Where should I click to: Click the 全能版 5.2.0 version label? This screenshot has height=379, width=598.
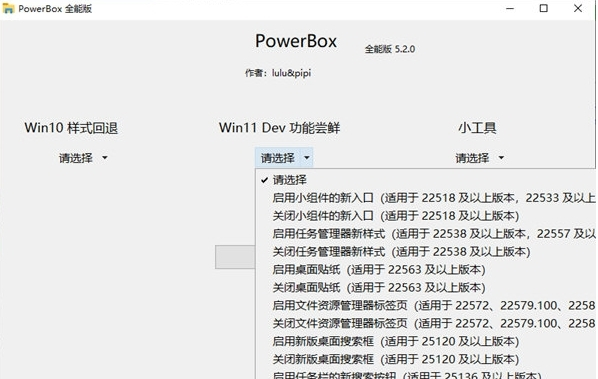(390, 49)
